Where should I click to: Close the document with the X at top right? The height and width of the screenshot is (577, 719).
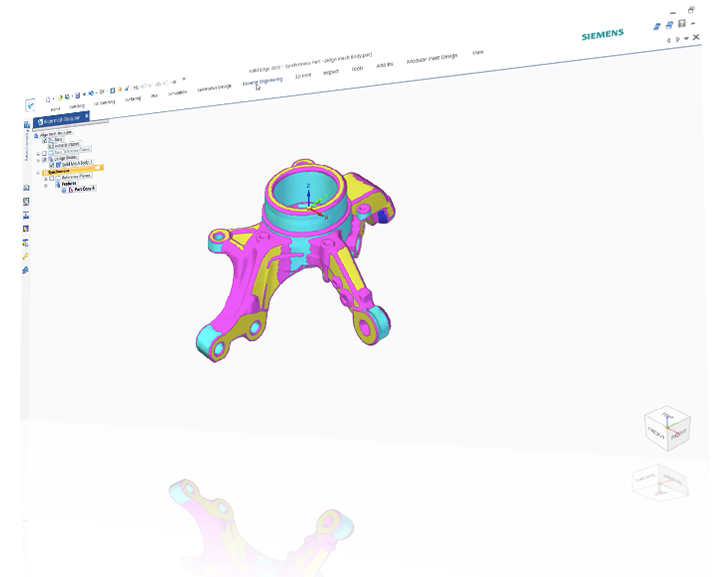click(x=696, y=37)
